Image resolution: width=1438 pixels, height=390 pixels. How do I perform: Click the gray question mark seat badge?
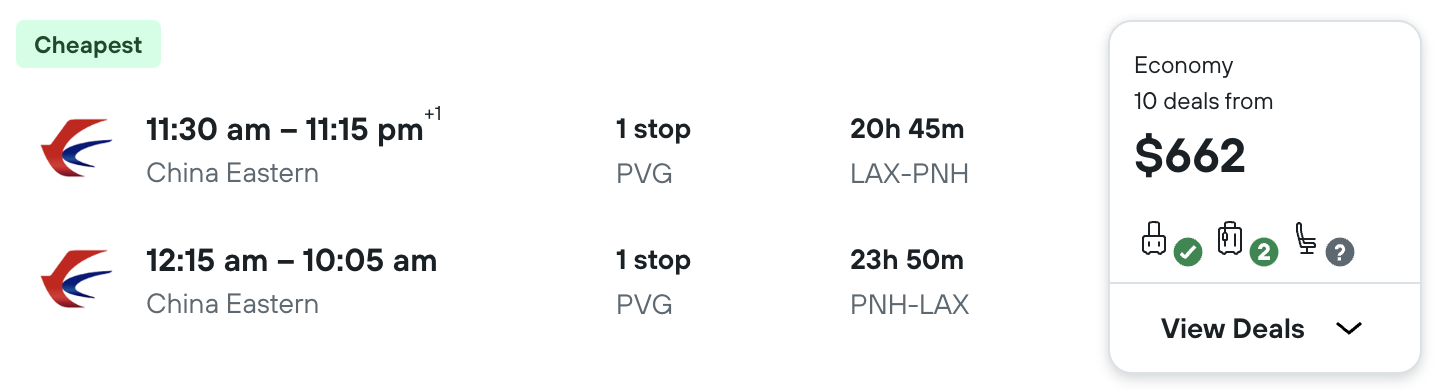click(x=1339, y=252)
